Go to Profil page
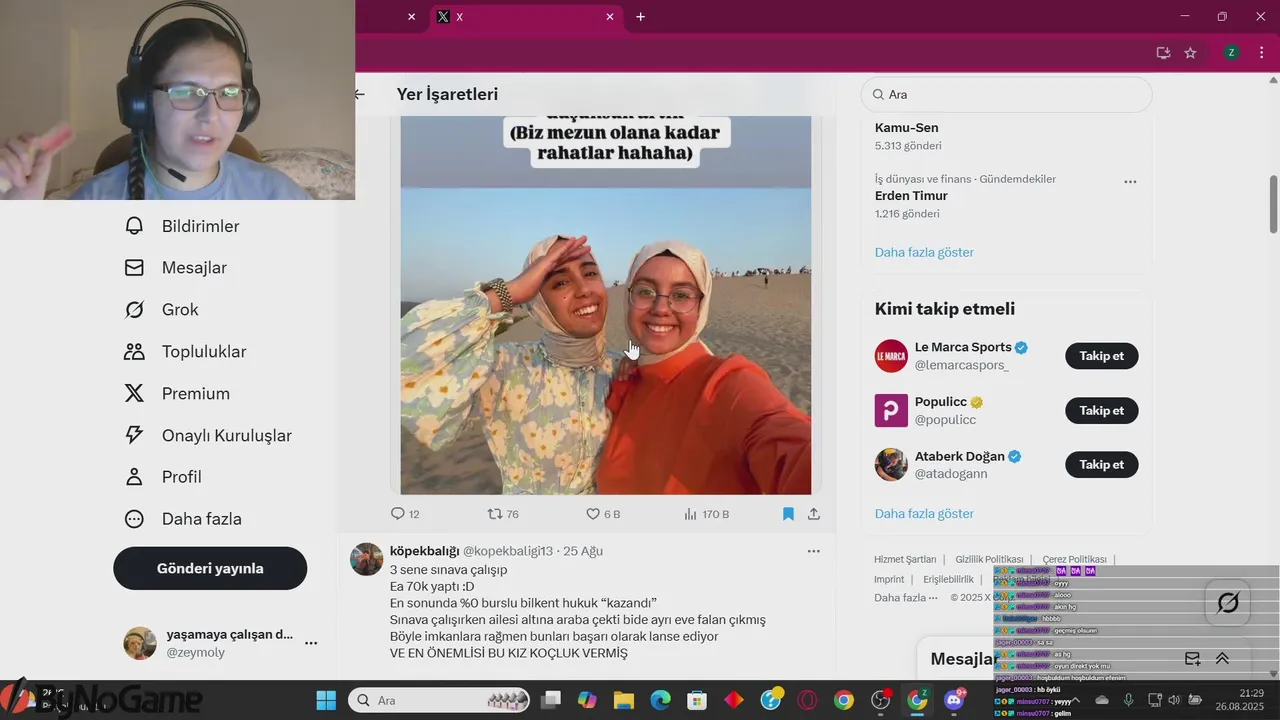 [162, 477]
